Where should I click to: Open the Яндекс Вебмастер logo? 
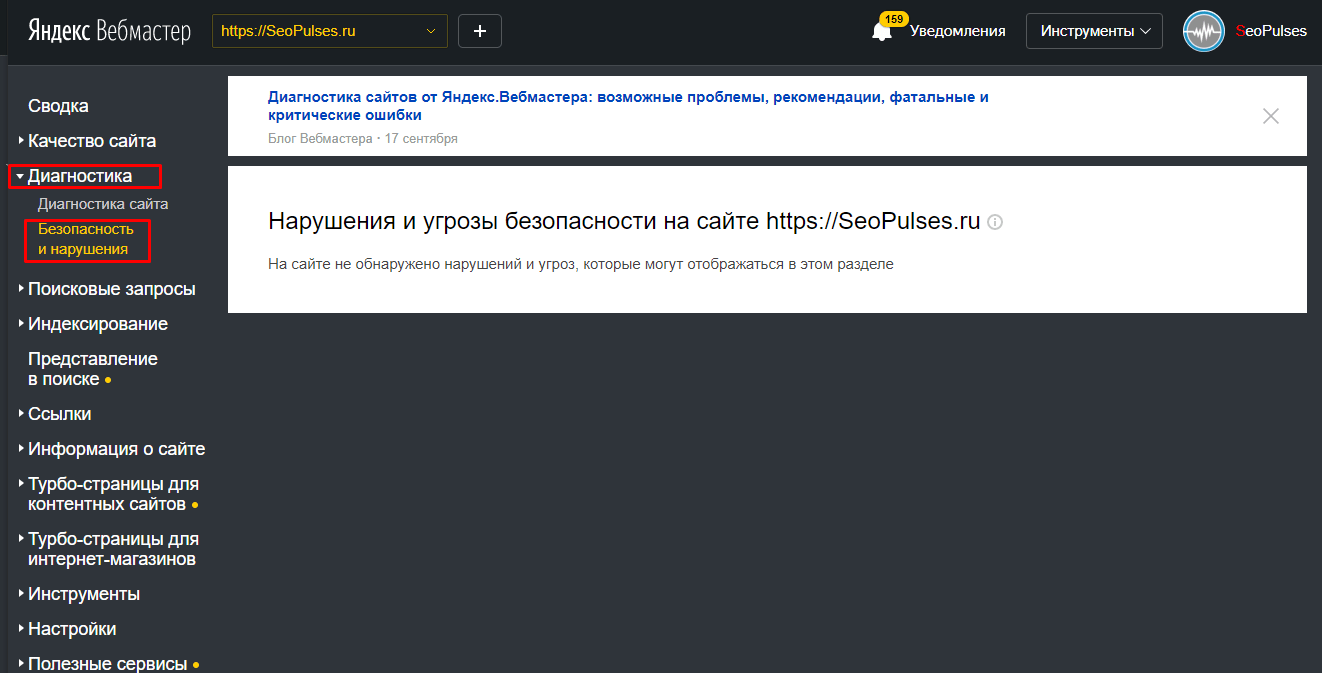pyautogui.click(x=109, y=31)
